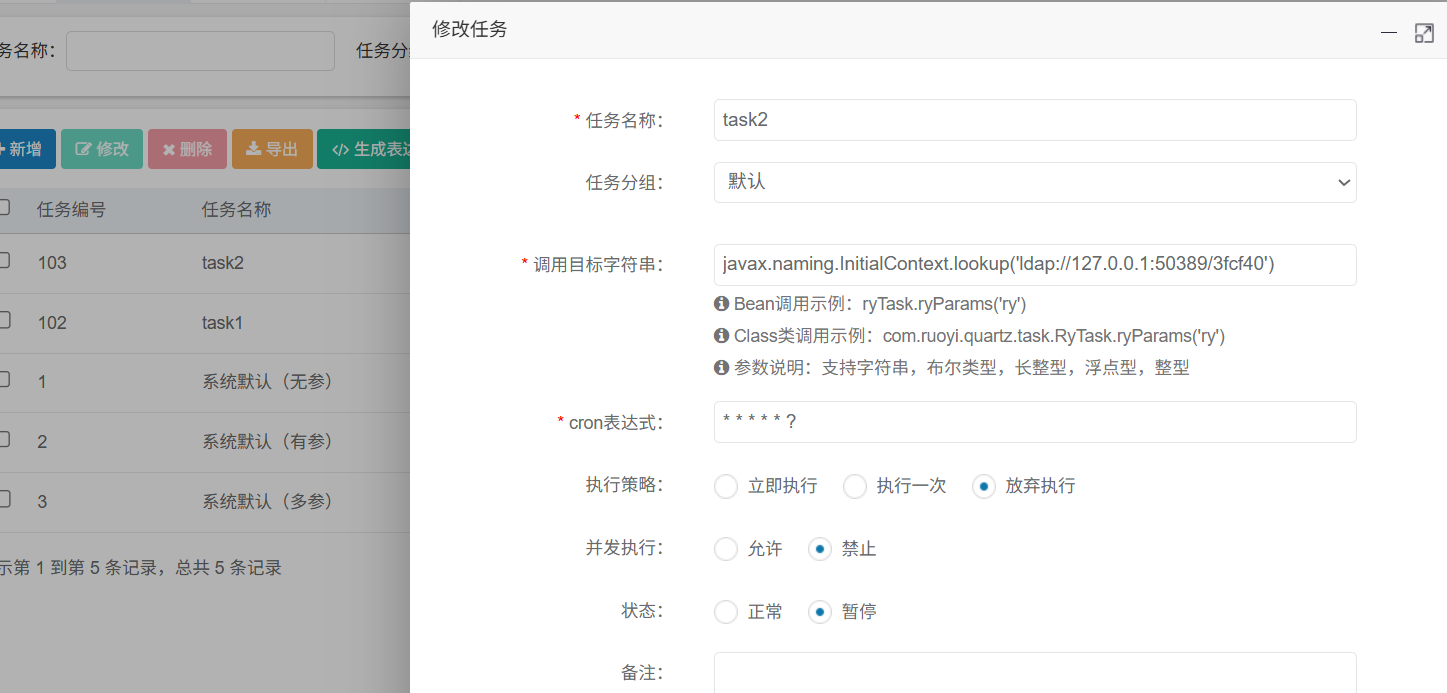The height and width of the screenshot is (693, 1447).
Task: Tick the checkbox for task 102 row
Action: 4,320
